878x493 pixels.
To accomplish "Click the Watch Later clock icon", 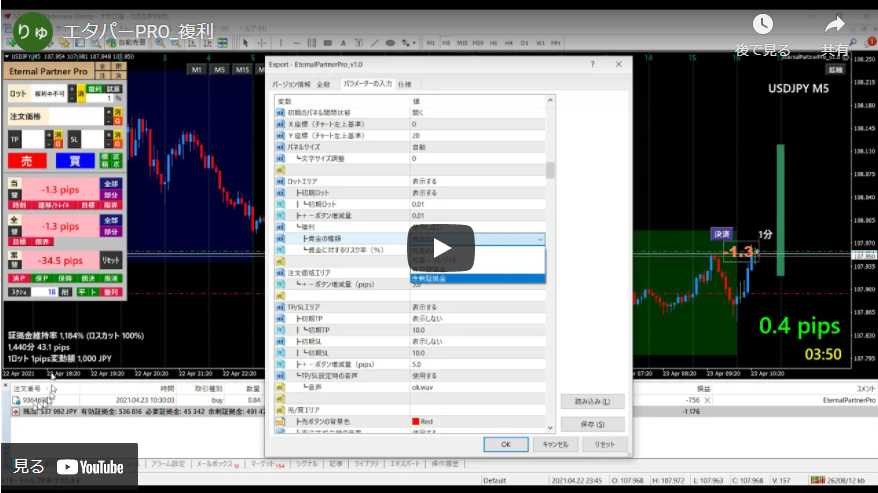I will tap(763, 24).
